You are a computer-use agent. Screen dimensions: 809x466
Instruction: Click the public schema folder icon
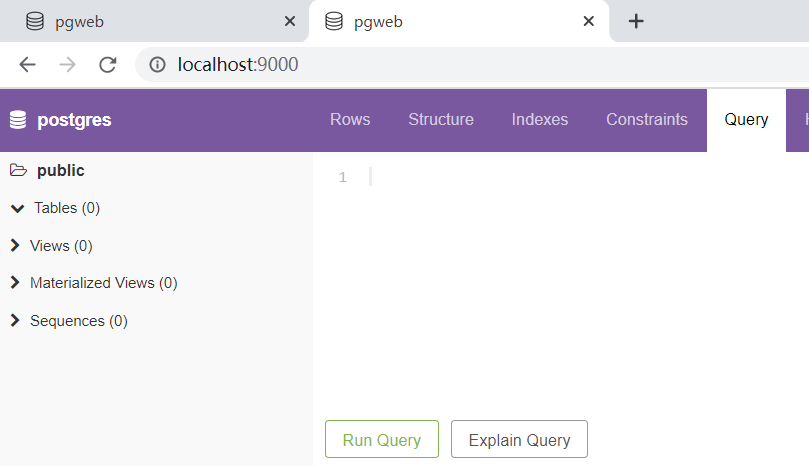pos(17,171)
